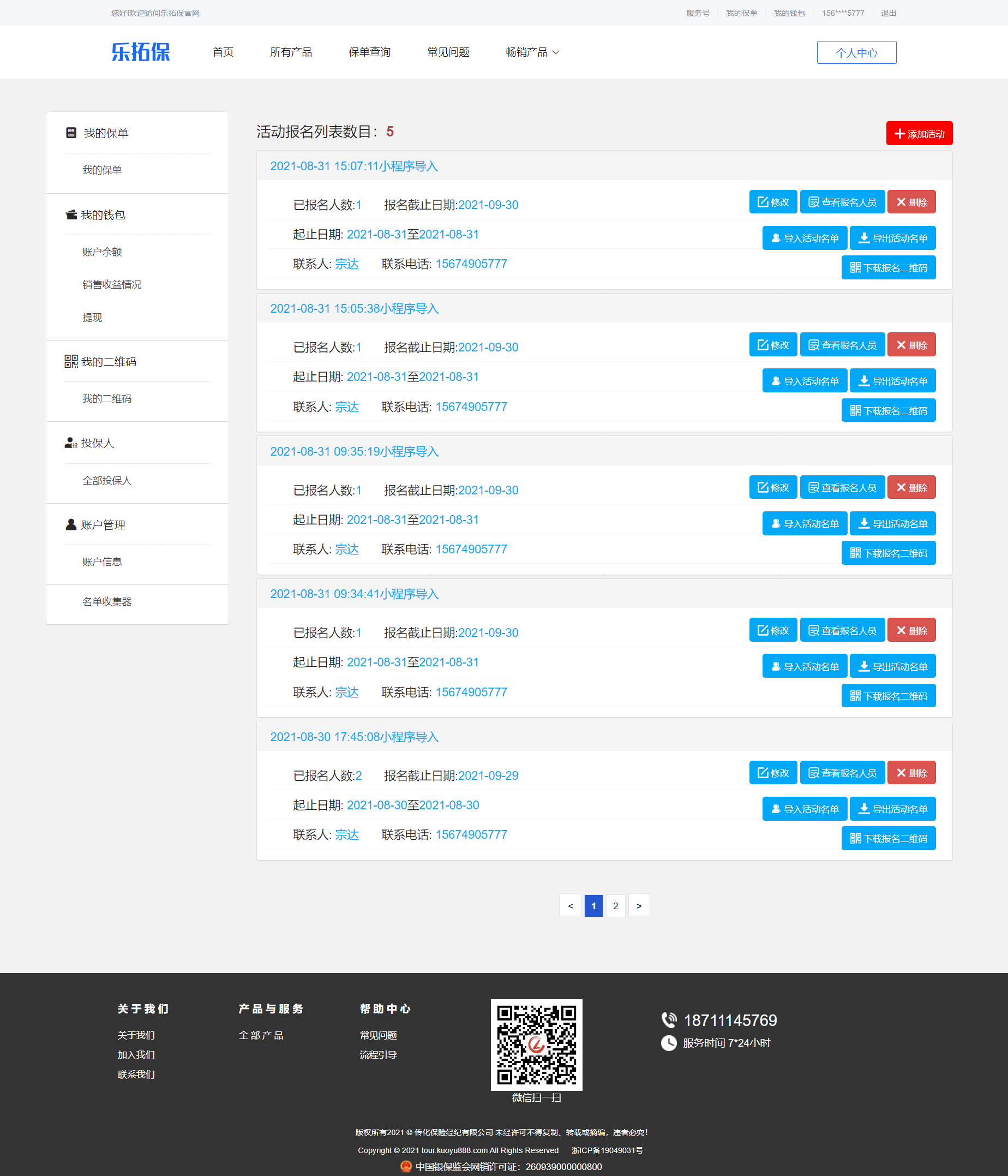Click 导出活动名单 for the 15:07:11 activity

[893, 238]
